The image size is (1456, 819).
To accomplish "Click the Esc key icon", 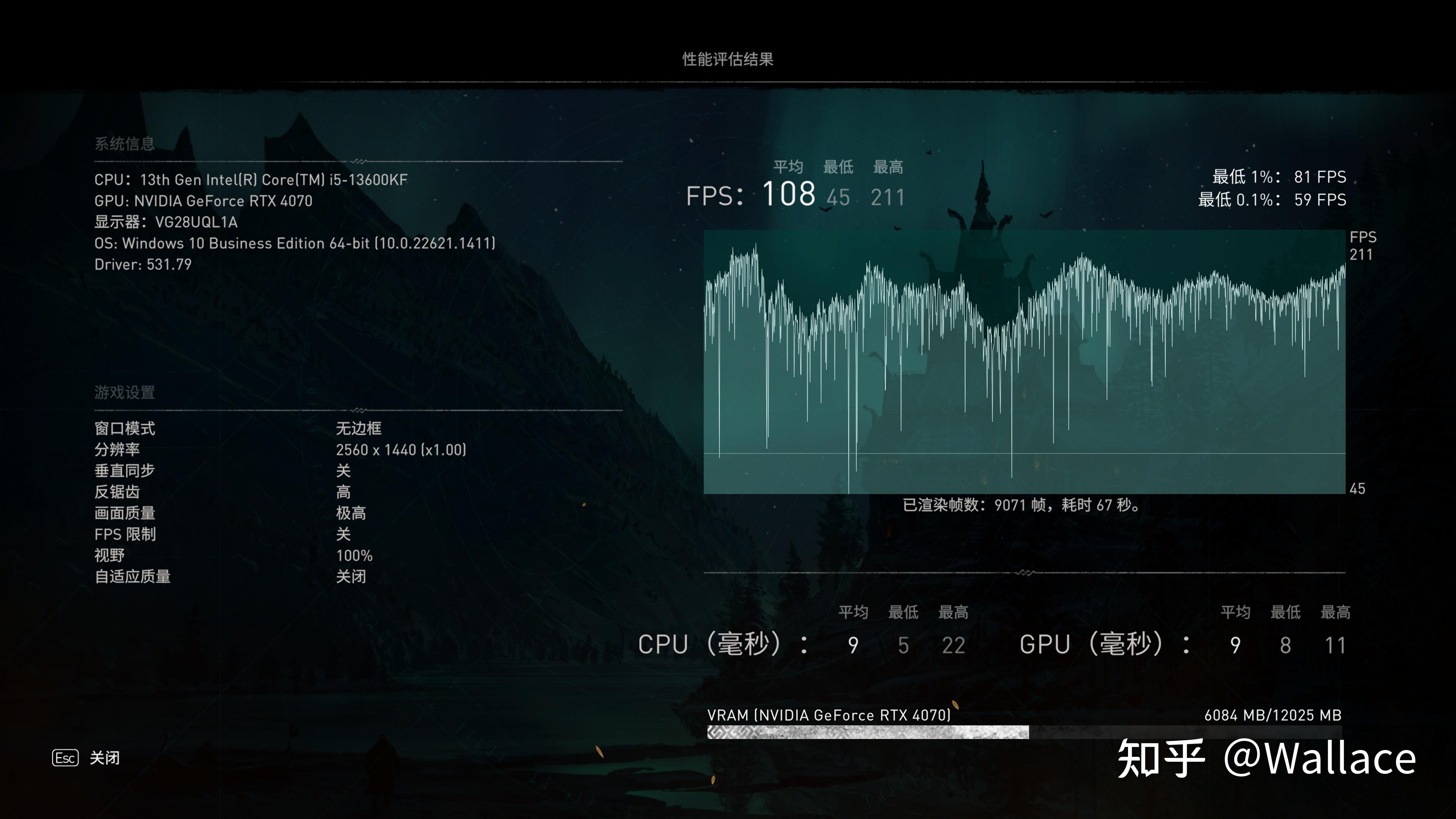I will click(65, 758).
